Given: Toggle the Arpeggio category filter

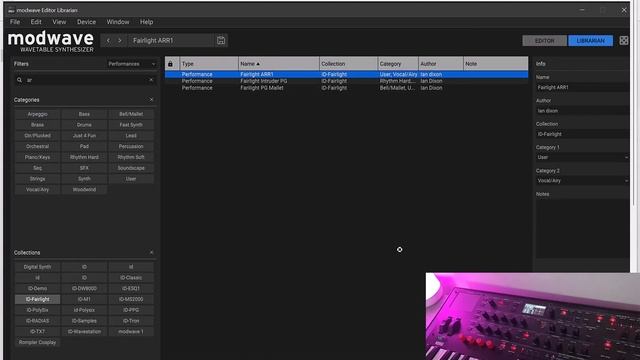Looking at the screenshot, I should tap(38, 114).
